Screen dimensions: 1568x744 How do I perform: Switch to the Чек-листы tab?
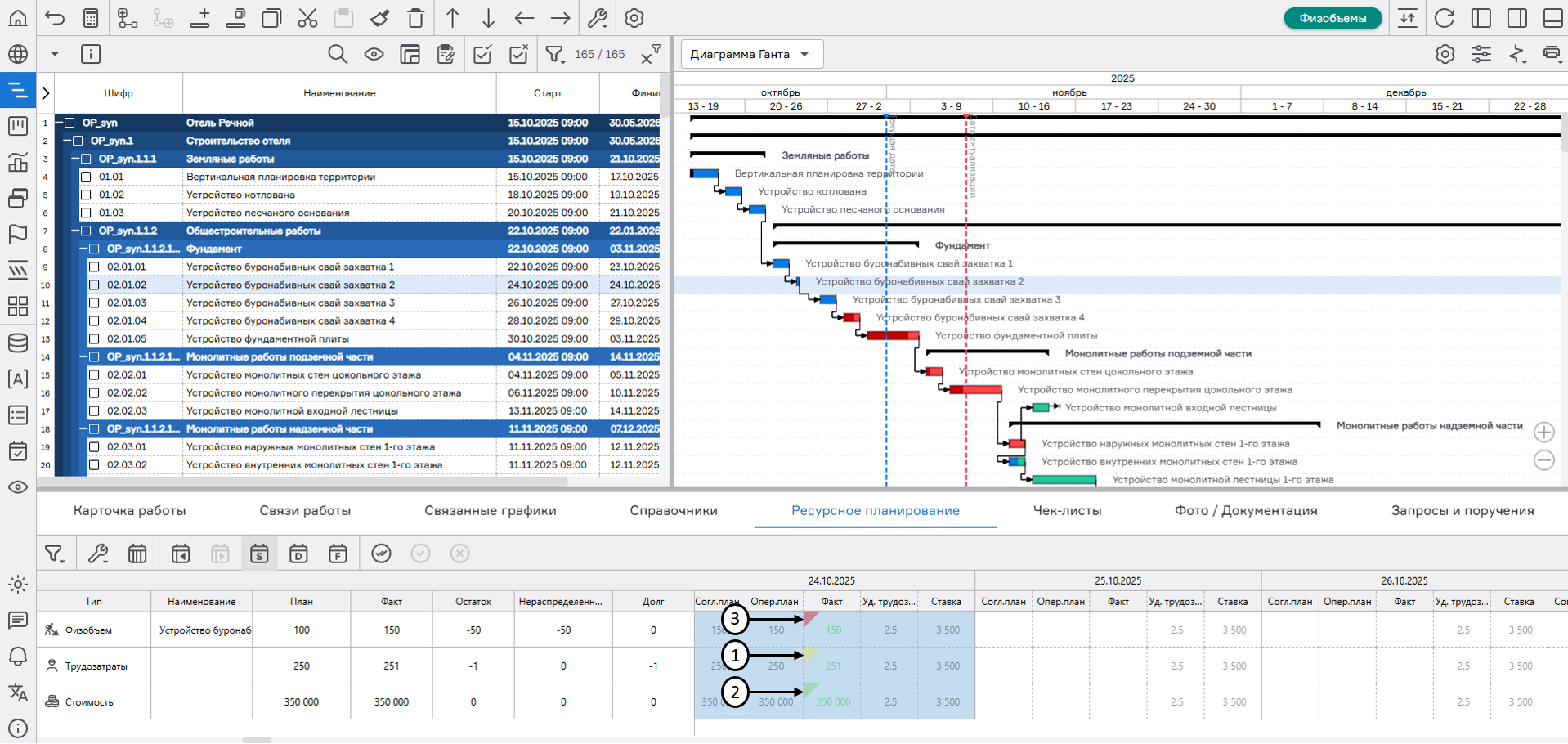pyautogui.click(x=1067, y=510)
